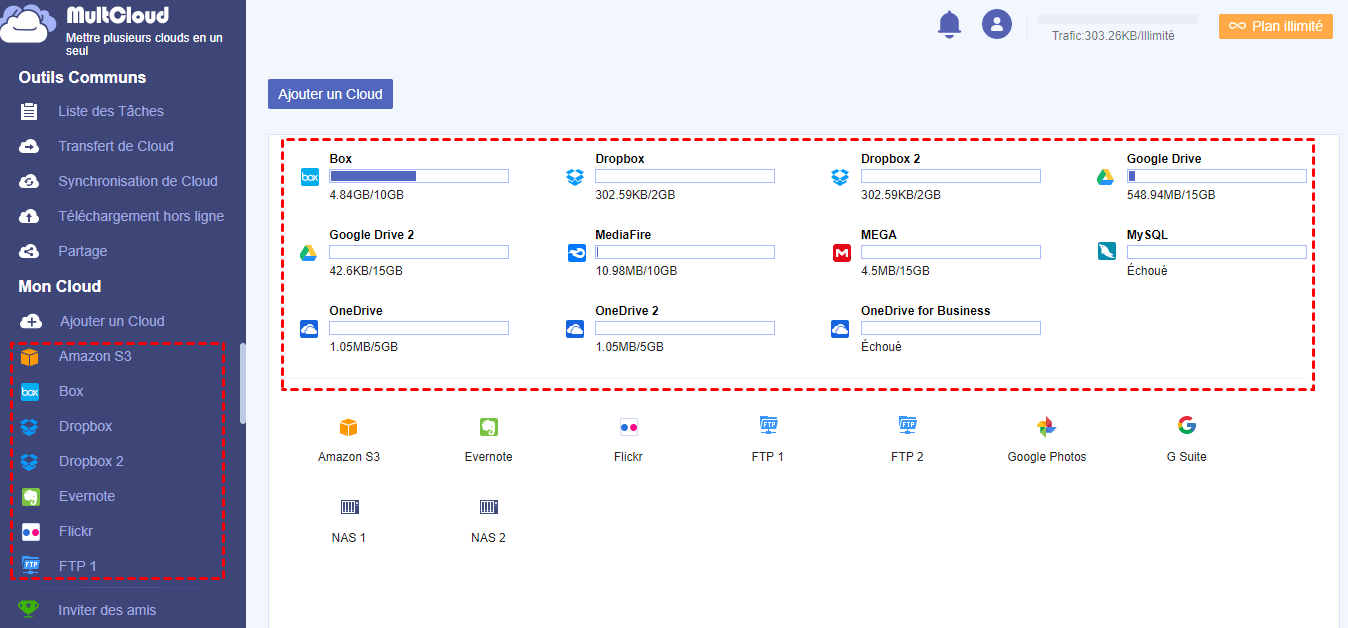
Task: Open the MySQL drive icon
Action: 1106,252
